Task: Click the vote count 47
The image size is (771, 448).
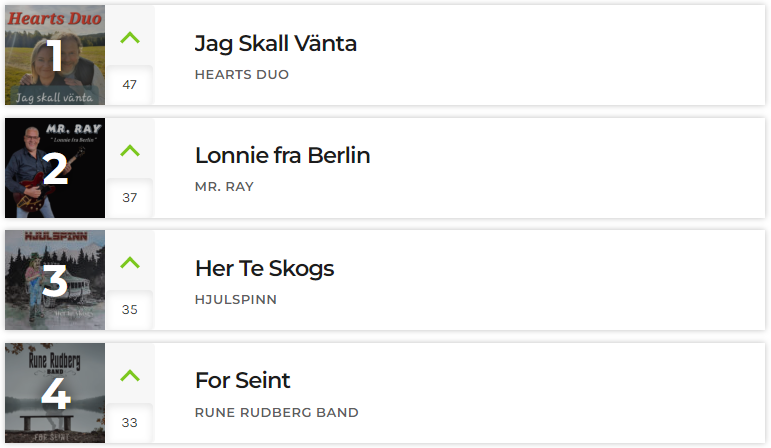Action: coord(130,85)
